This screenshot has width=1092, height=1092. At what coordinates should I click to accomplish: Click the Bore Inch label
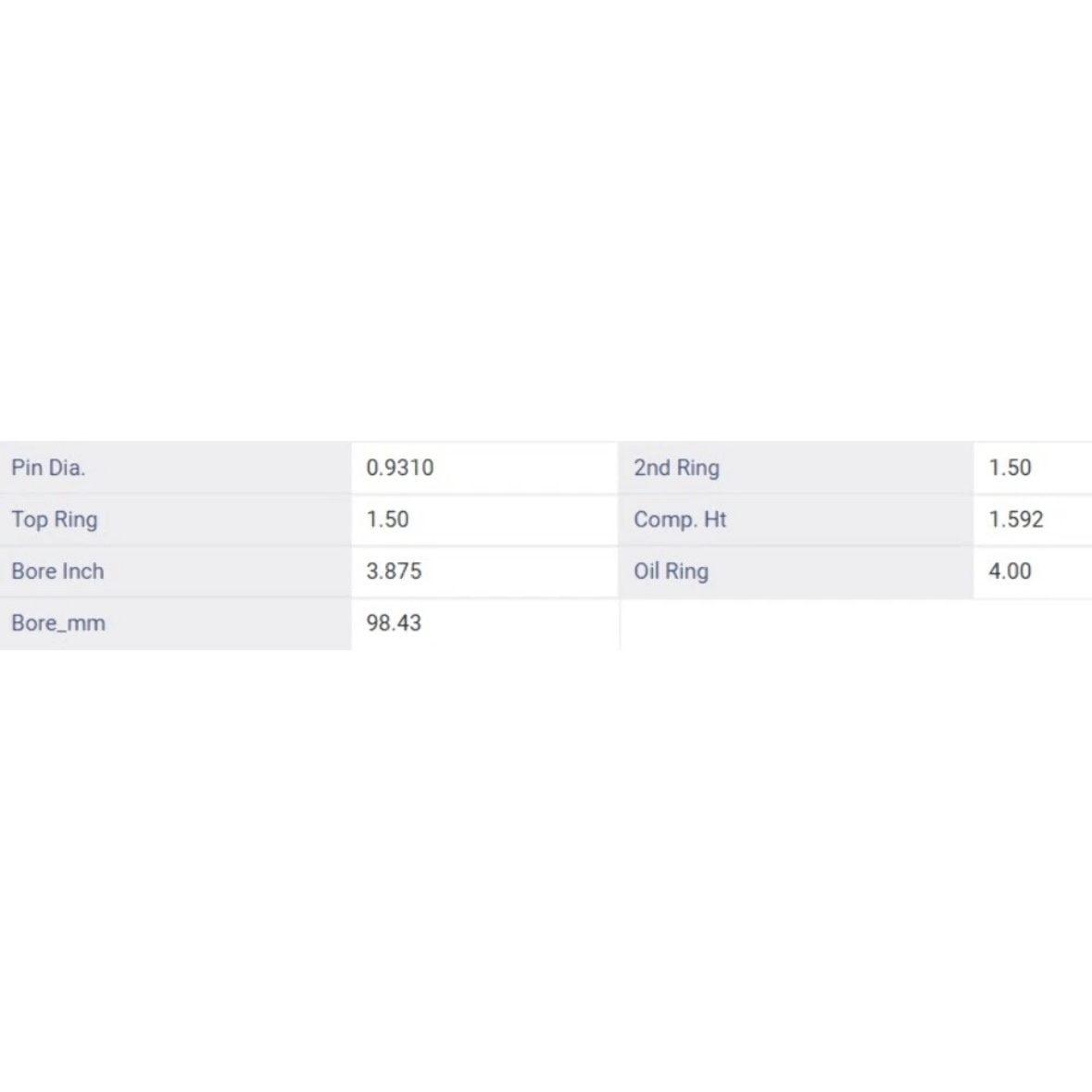coord(57,571)
